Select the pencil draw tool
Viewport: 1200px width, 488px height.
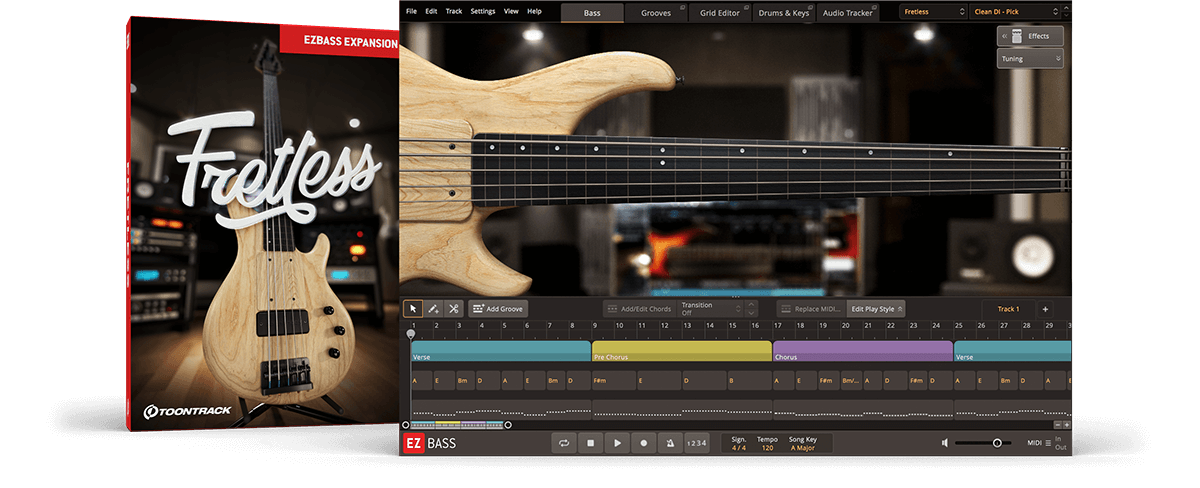click(x=433, y=309)
